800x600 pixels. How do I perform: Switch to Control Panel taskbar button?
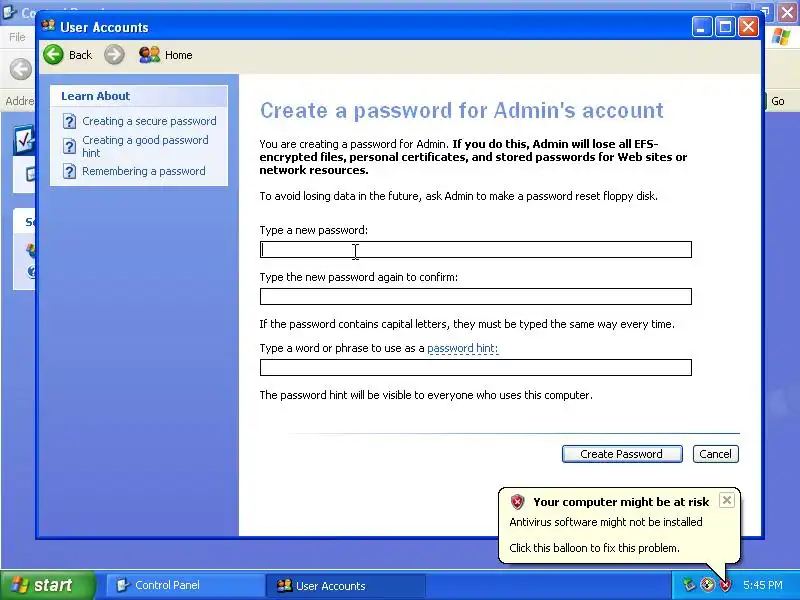click(185, 585)
